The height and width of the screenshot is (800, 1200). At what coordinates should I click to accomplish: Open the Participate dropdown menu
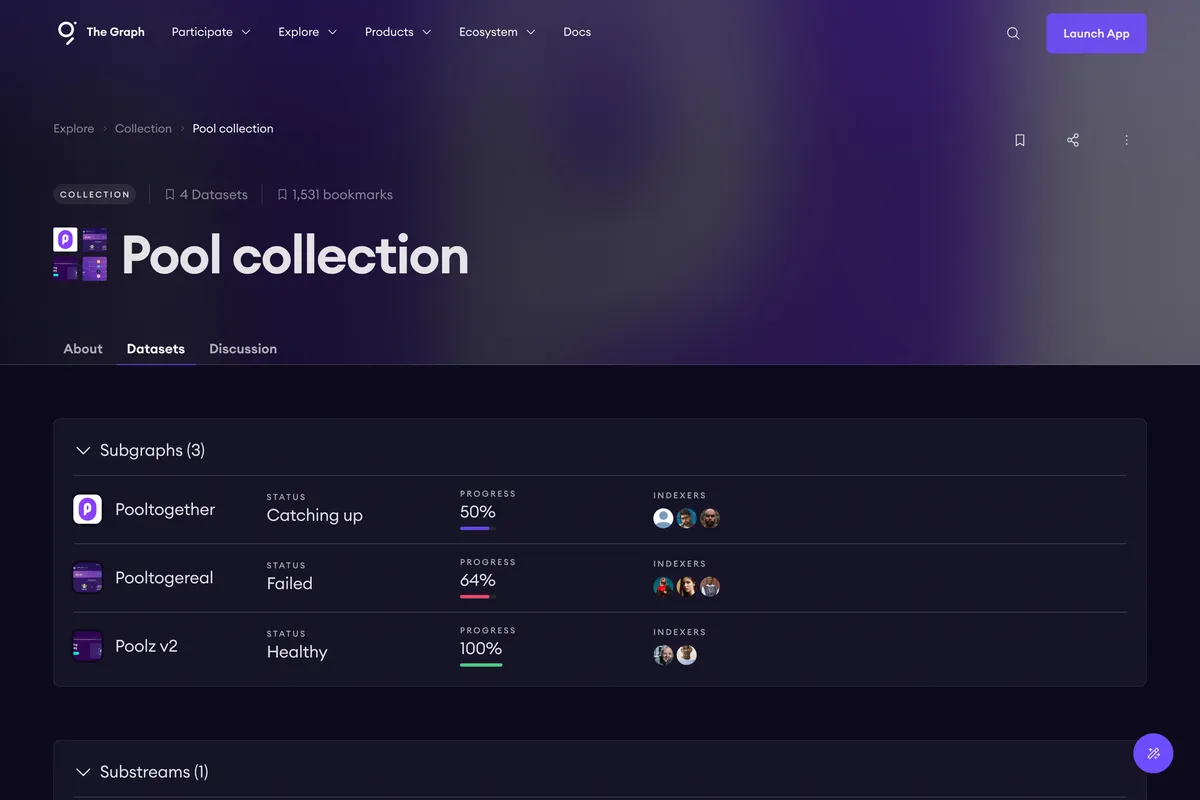(x=211, y=32)
